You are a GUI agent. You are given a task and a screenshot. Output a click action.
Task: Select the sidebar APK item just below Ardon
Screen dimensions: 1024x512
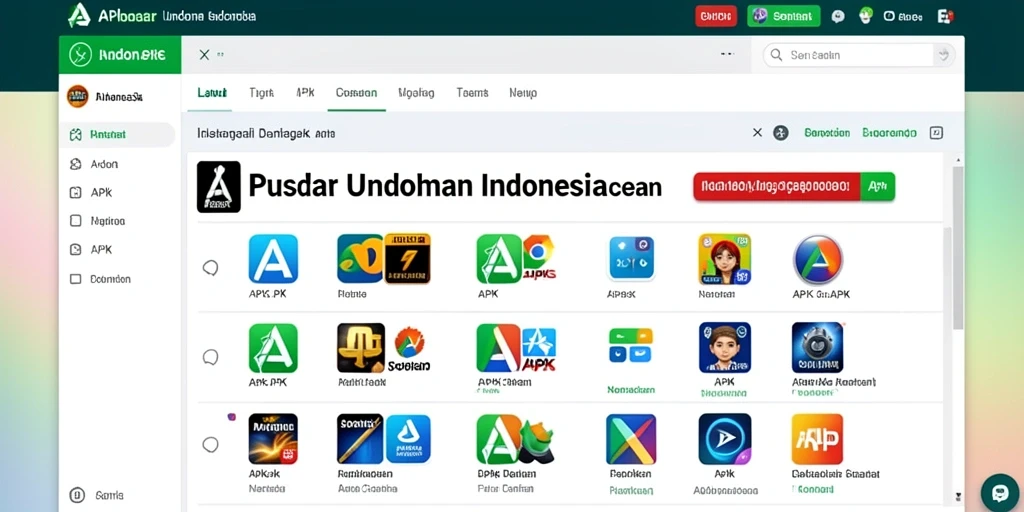point(91,193)
